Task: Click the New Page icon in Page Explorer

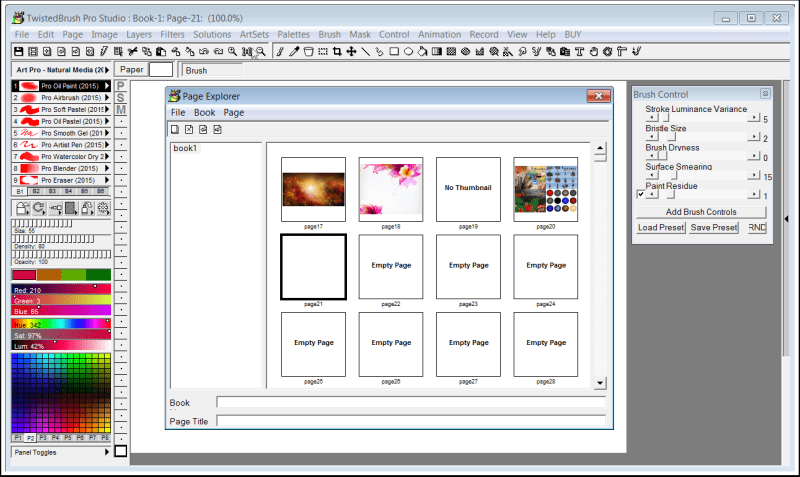Action: tap(174, 130)
